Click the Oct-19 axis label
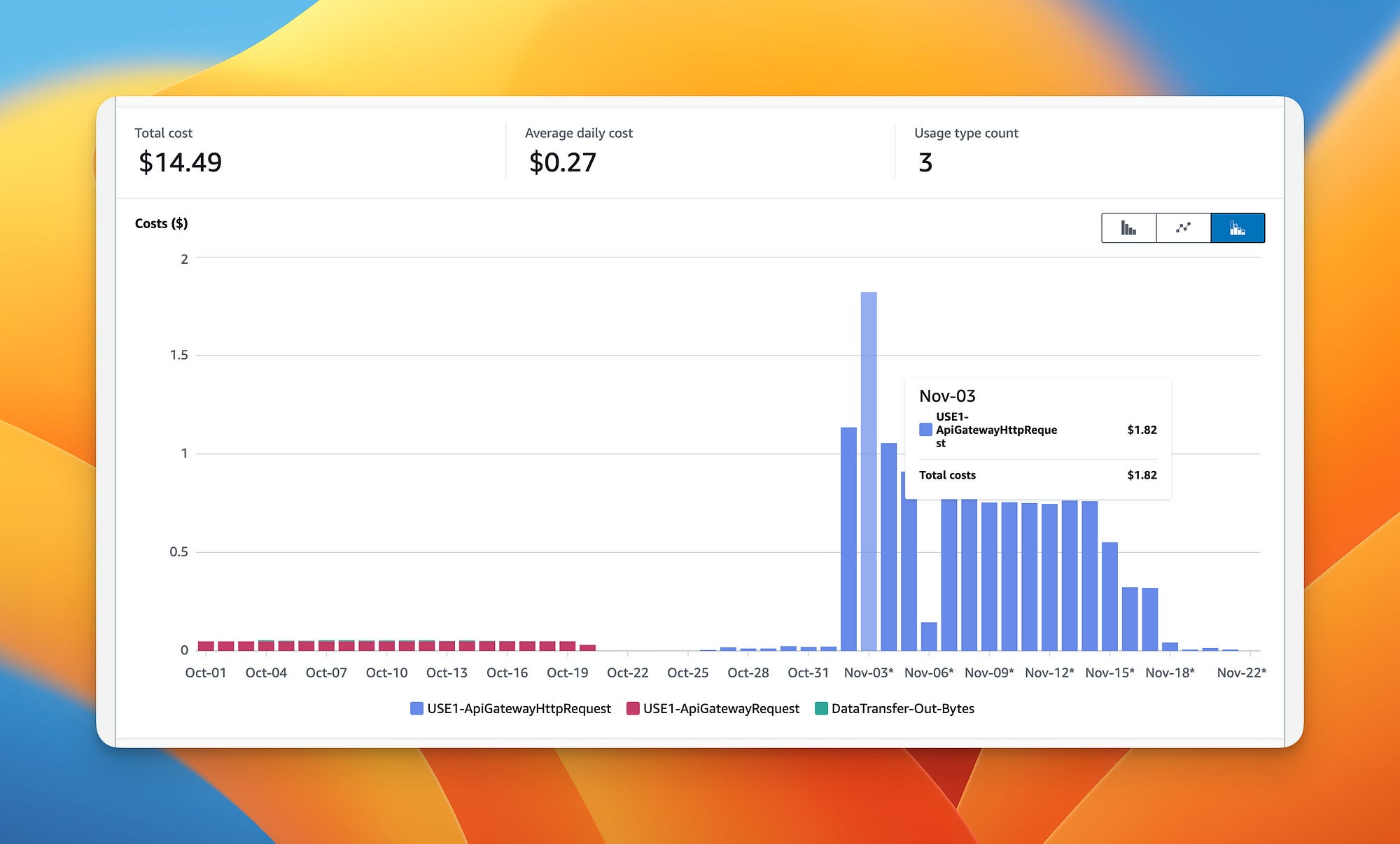The image size is (1400, 844). [567, 673]
